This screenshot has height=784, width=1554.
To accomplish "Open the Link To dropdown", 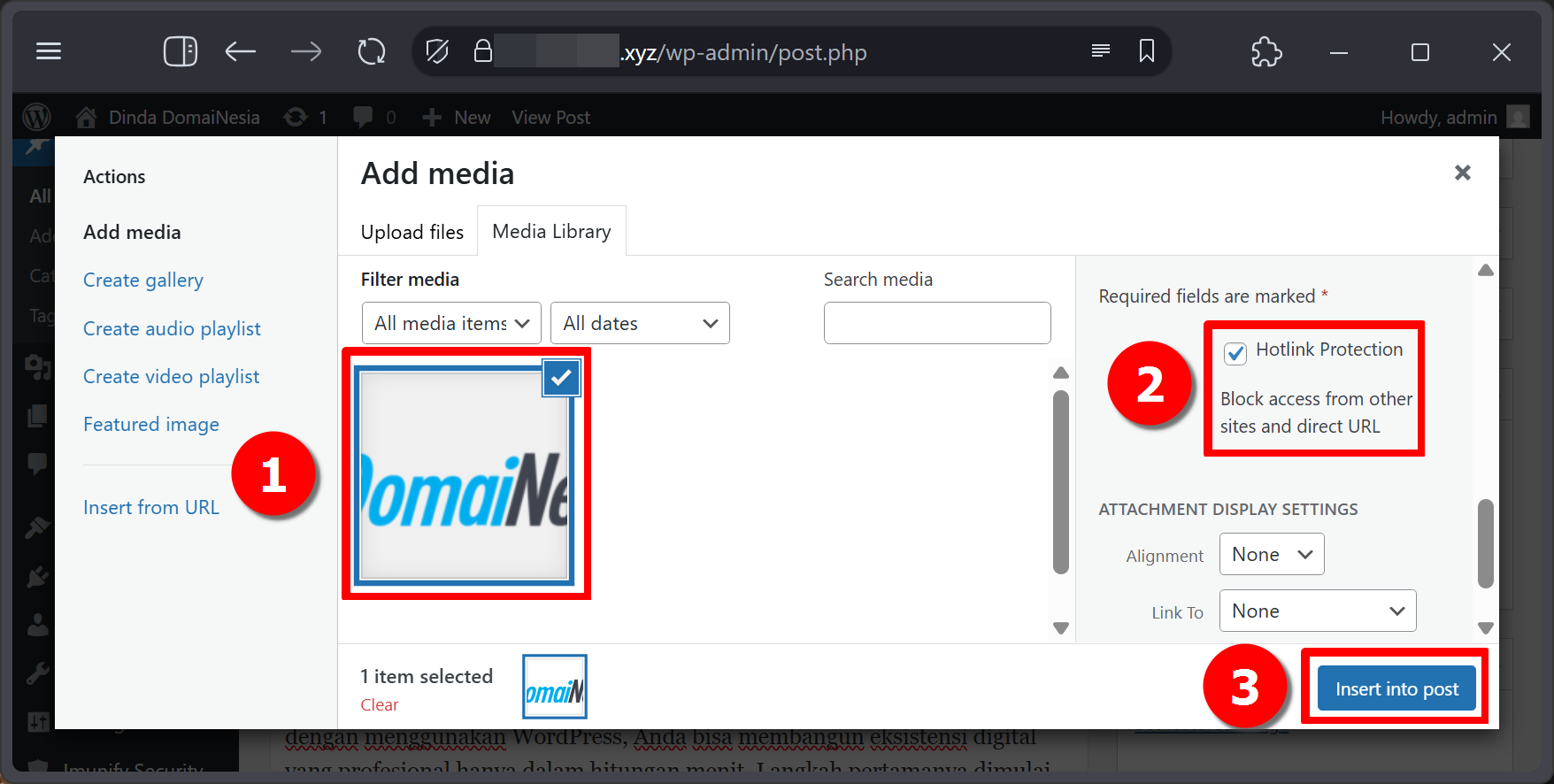I will tap(1318, 611).
